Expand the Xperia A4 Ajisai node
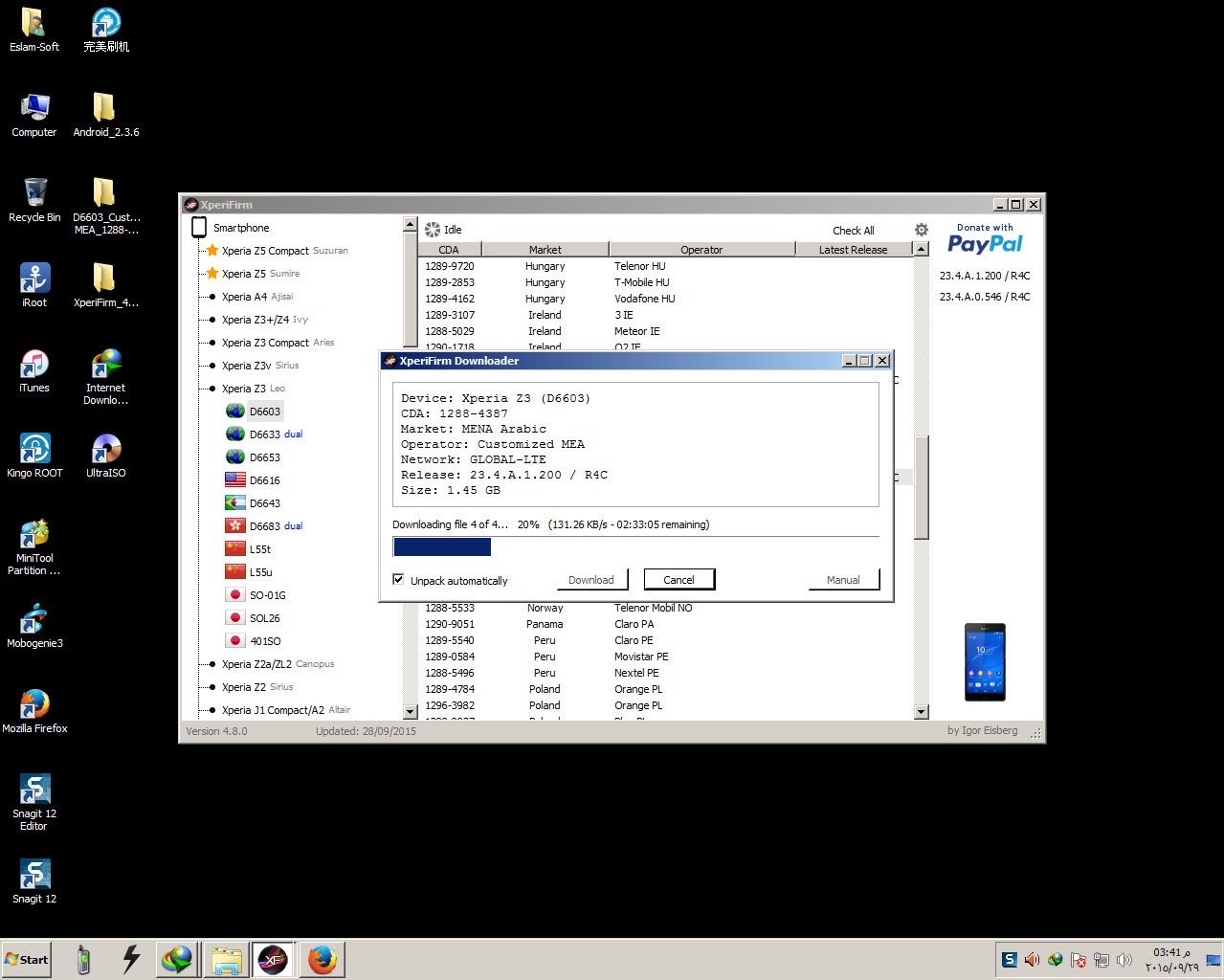 point(211,297)
